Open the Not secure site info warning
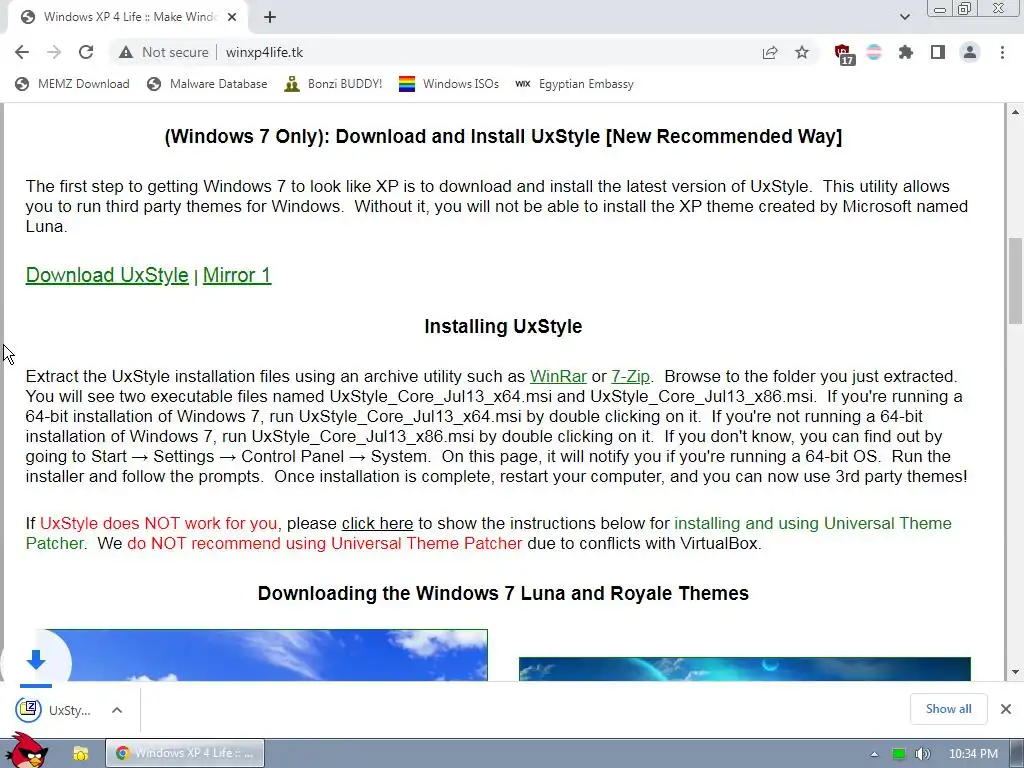 click(x=163, y=52)
